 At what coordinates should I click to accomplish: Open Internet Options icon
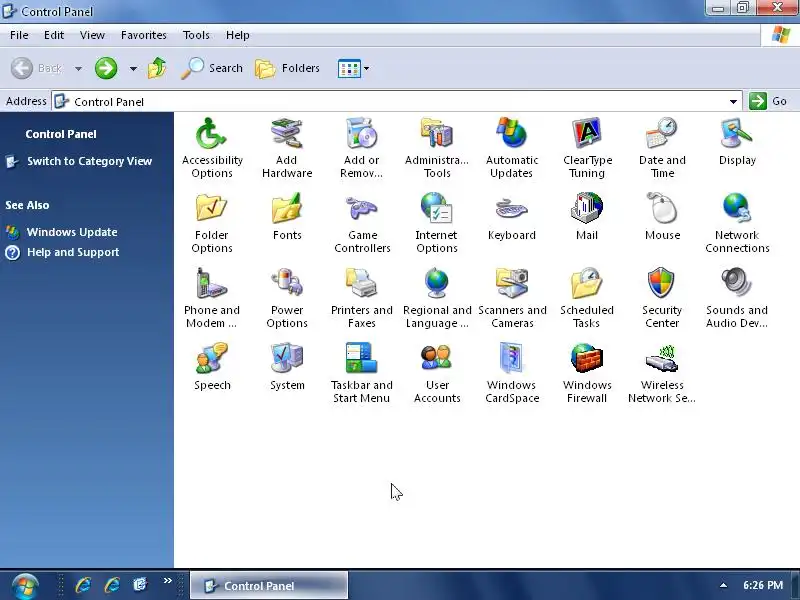tap(437, 208)
